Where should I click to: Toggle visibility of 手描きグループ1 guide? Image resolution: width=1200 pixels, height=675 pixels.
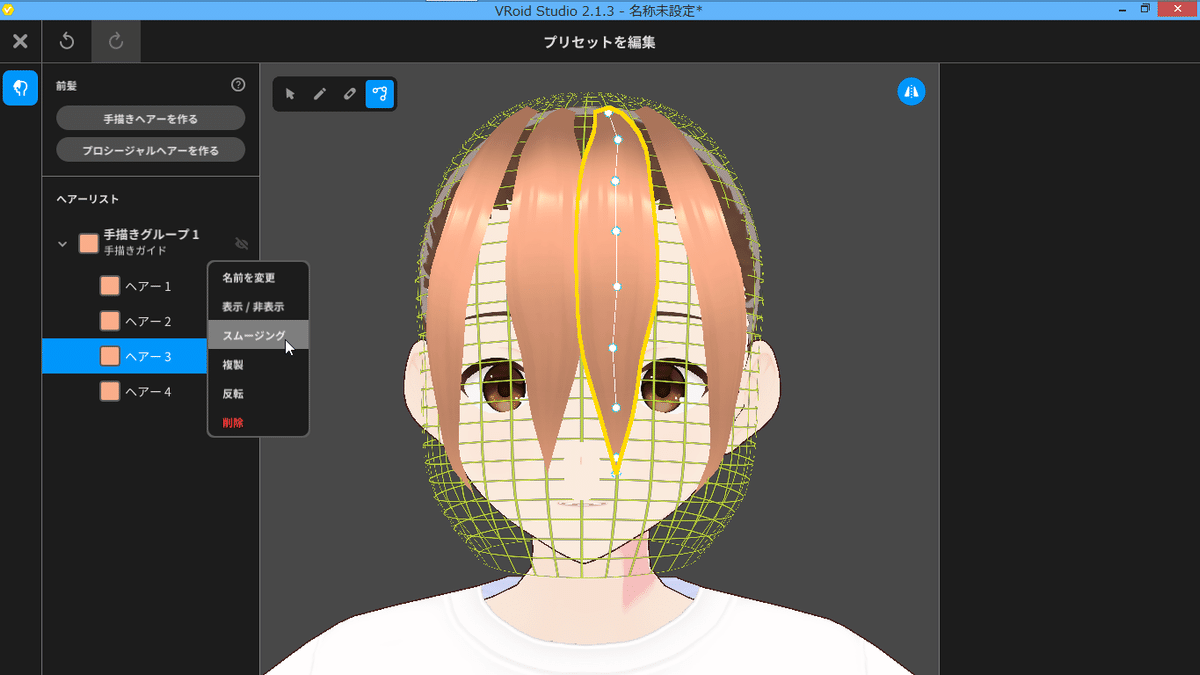coord(241,243)
